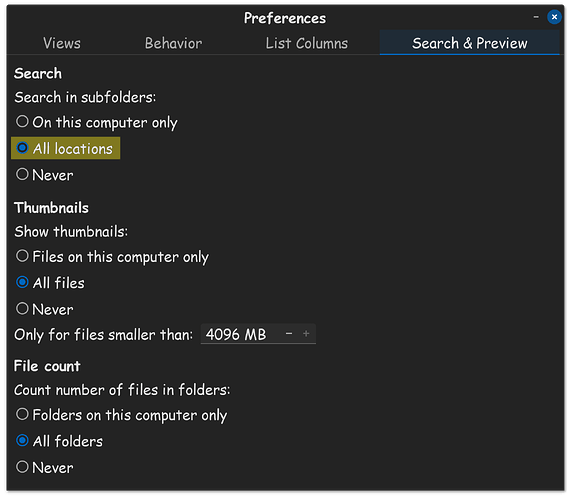Click the Search section heading
The width and height of the screenshot is (572, 500).
(38, 73)
